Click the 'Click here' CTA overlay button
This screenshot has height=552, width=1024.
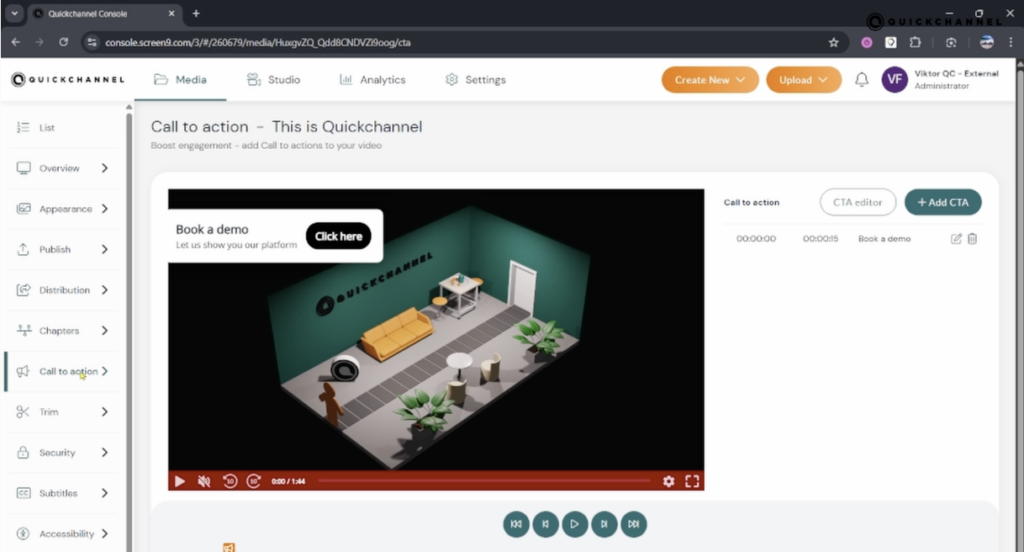338,236
